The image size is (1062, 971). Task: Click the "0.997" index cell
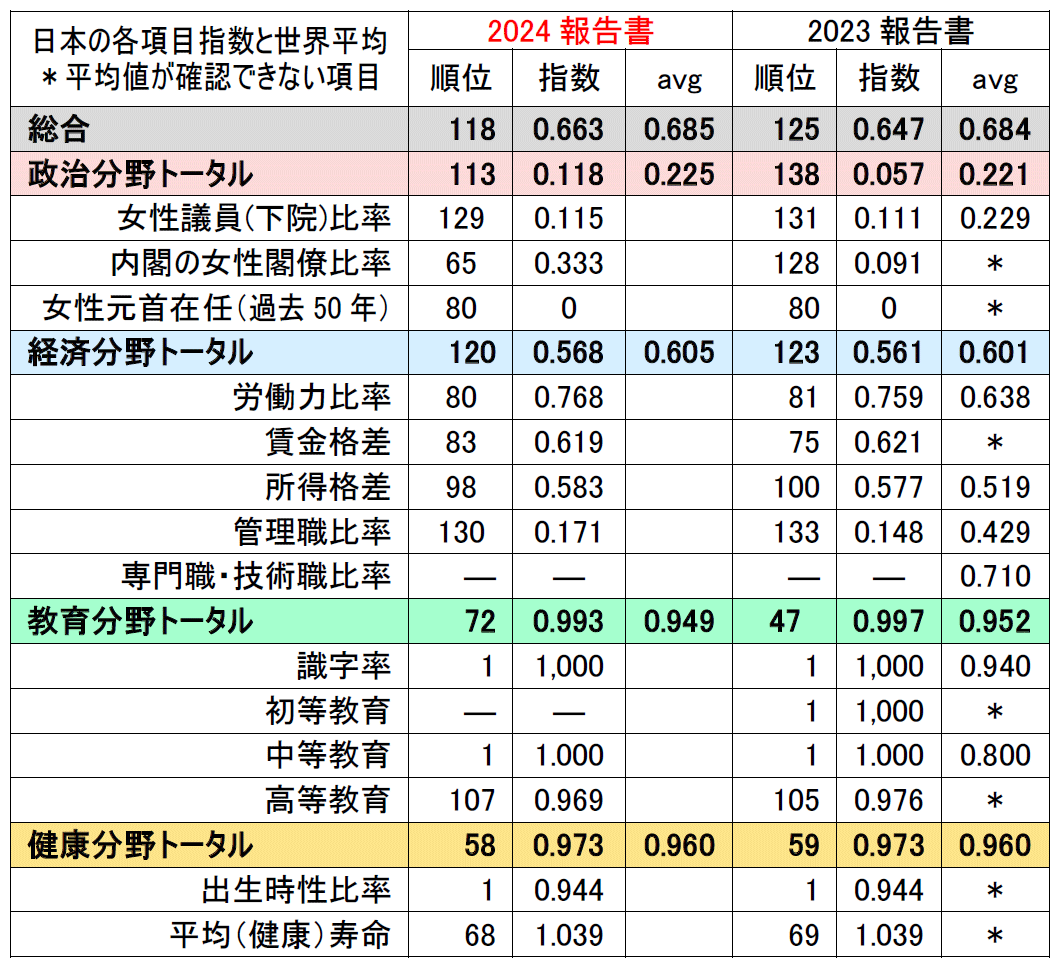tap(889, 622)
